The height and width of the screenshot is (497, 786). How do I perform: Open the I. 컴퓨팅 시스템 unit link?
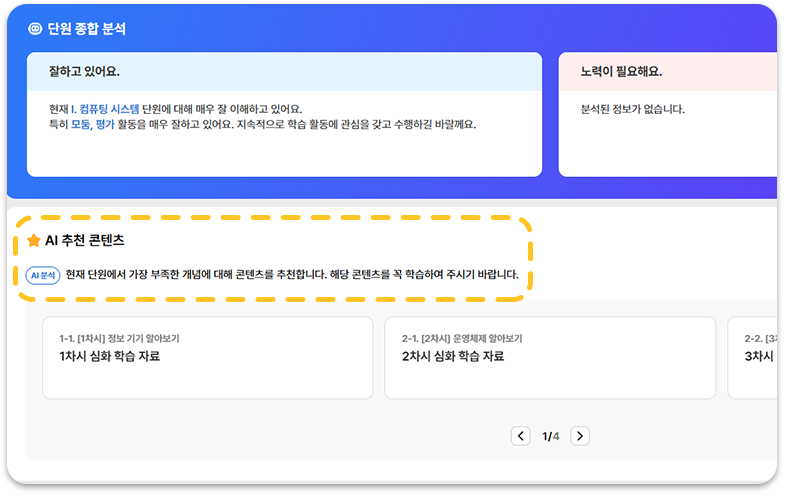tap(105, 109)
